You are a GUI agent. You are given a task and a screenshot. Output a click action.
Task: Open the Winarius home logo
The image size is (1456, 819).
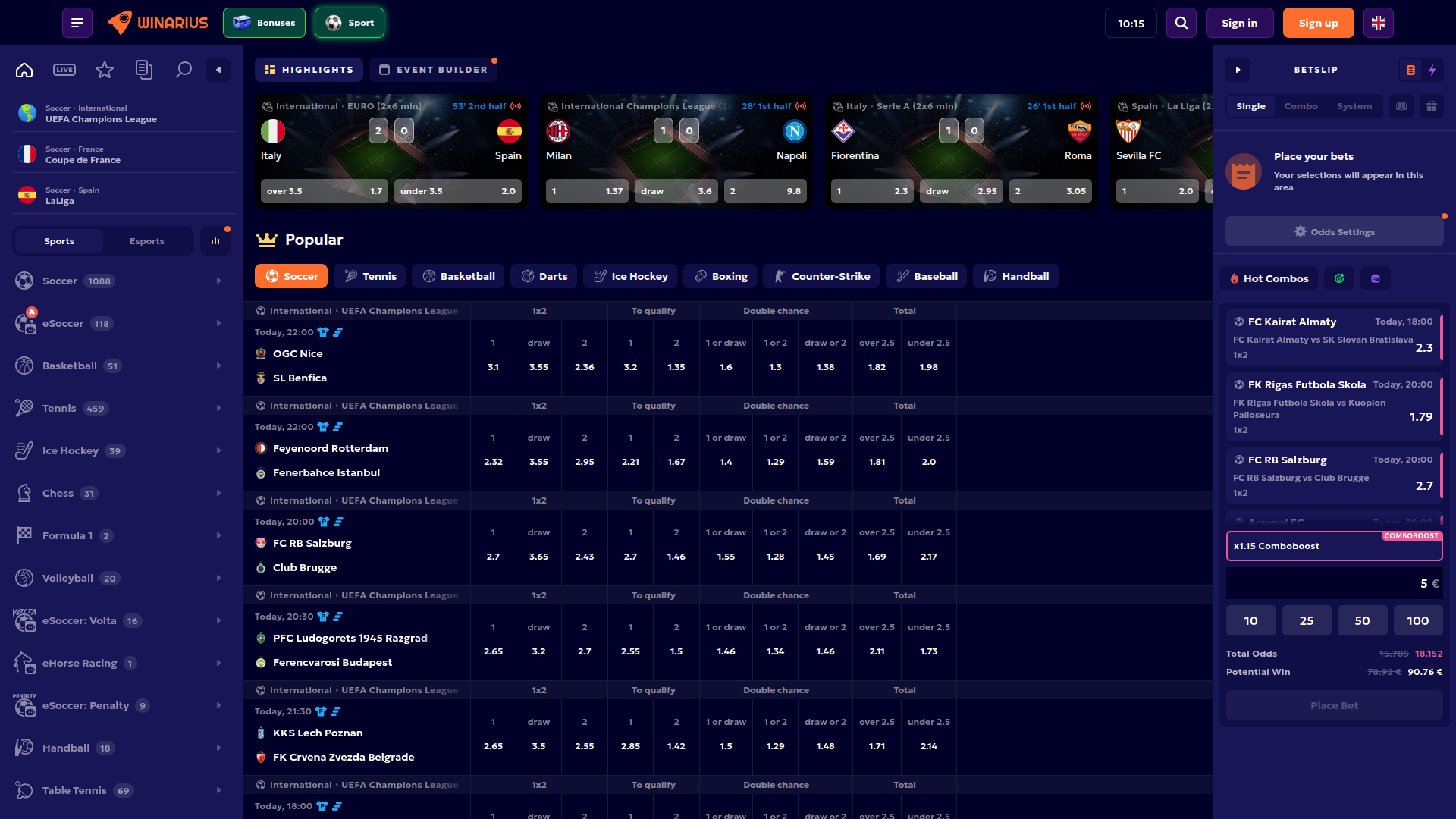[x=157, y=22]
